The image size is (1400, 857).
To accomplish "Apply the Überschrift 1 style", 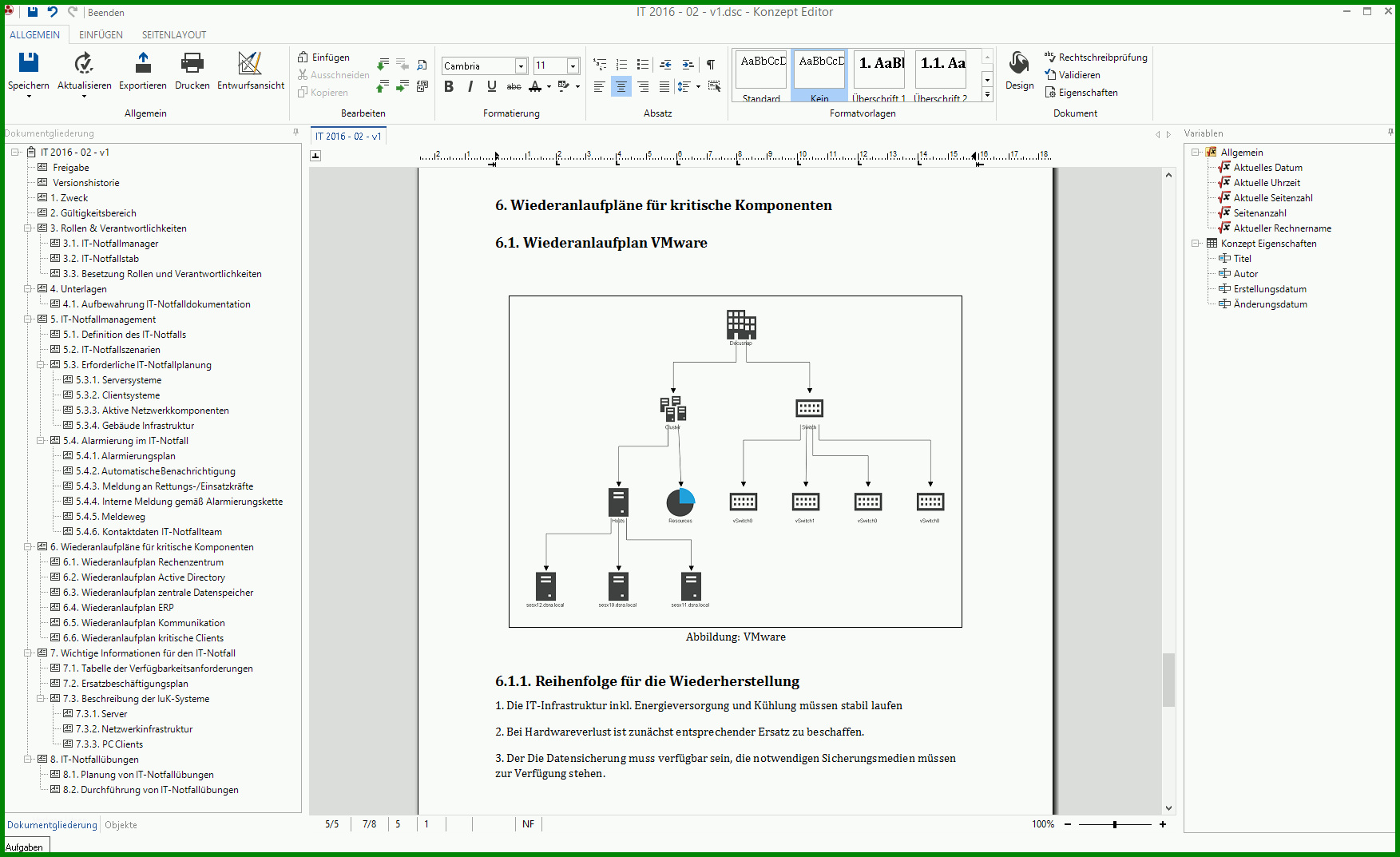I will pyautogui.click(x=879, y=76).
